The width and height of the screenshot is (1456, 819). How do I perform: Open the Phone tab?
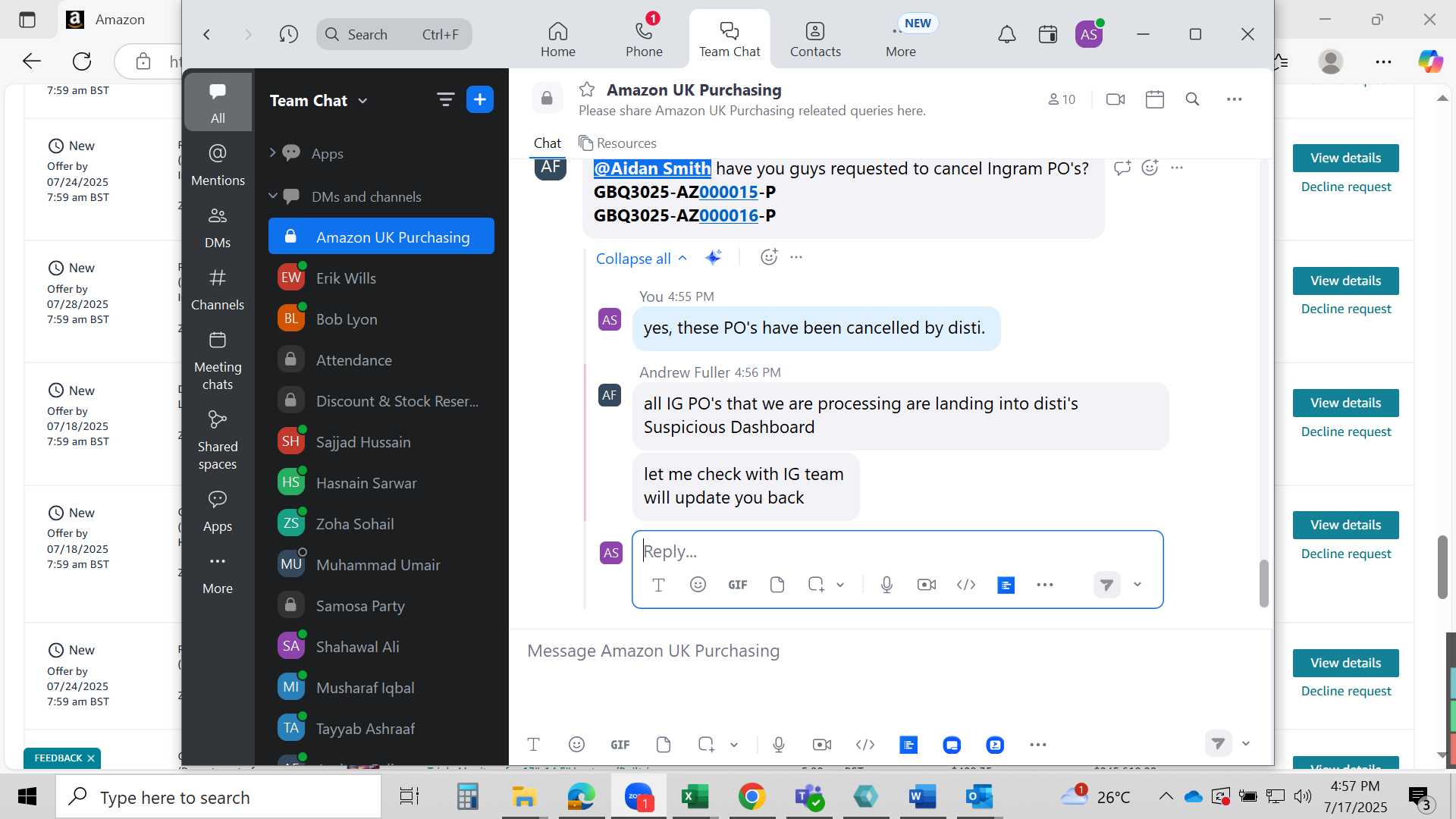coord(644,39)
